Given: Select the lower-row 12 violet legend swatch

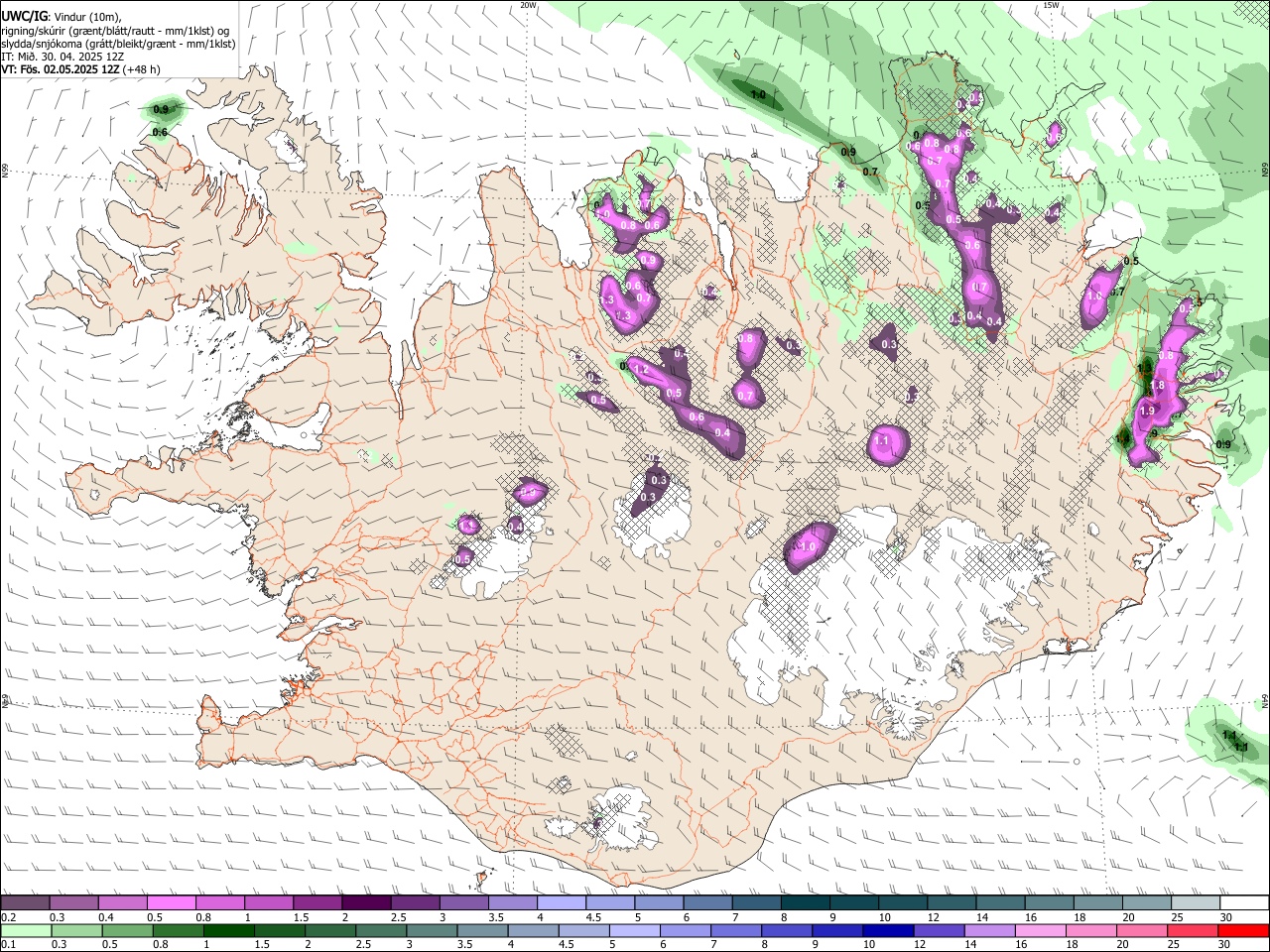Looking at the screenshot, I should pyautogui.click(x=939, y=931).
